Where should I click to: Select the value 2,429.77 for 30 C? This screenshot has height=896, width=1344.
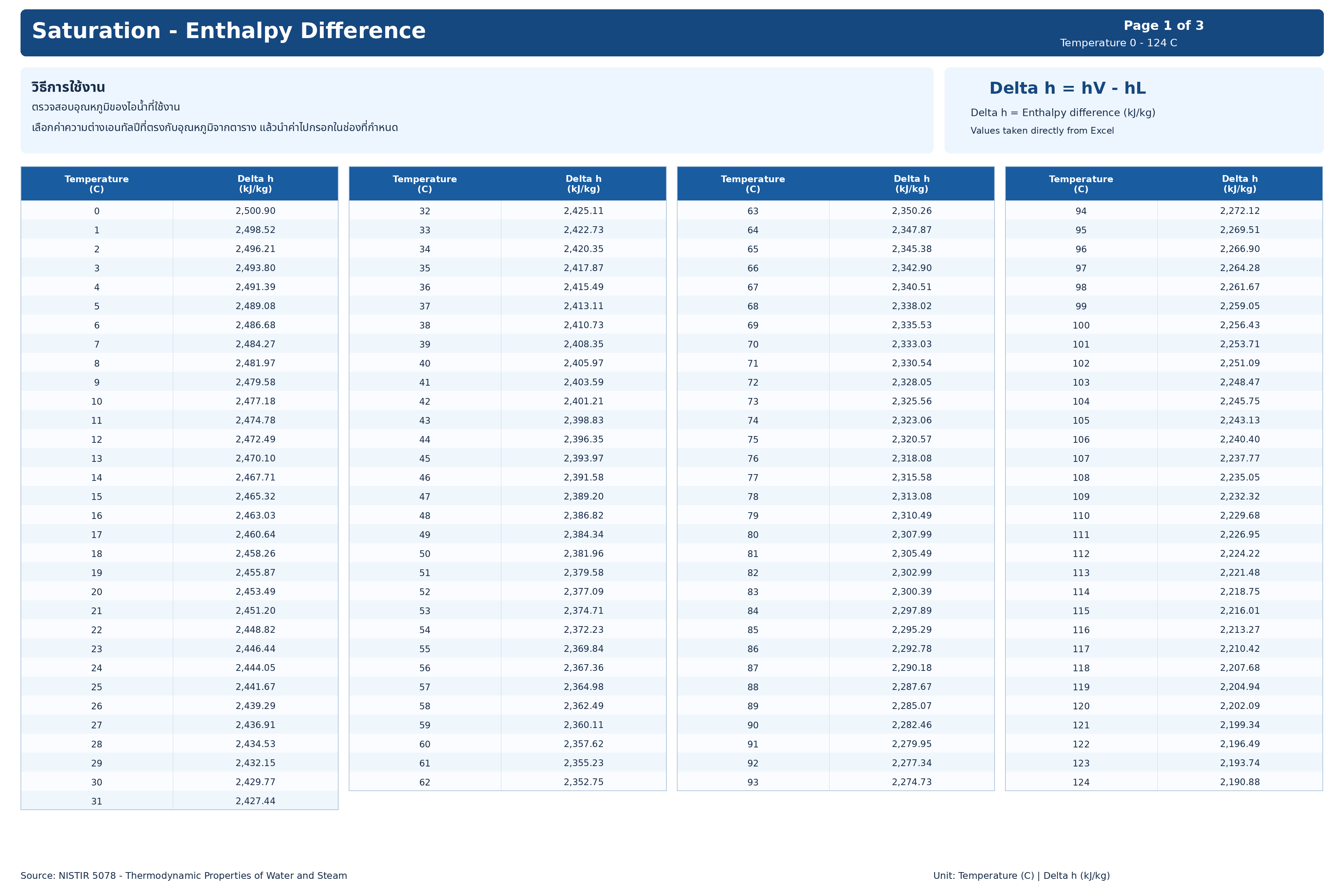point(255,782)
